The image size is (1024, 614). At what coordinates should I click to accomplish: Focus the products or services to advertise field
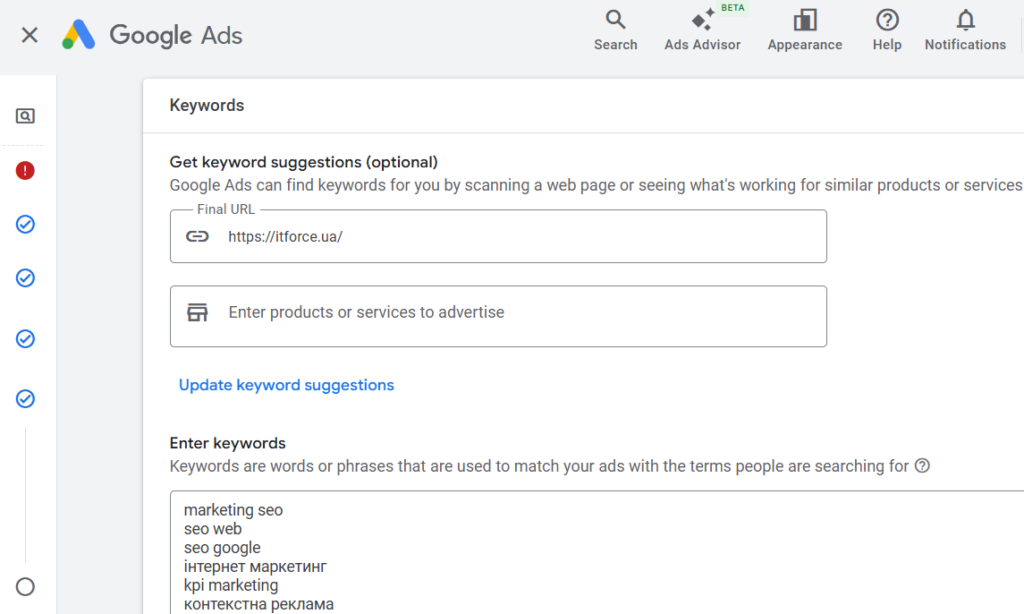tap(520, 313)
